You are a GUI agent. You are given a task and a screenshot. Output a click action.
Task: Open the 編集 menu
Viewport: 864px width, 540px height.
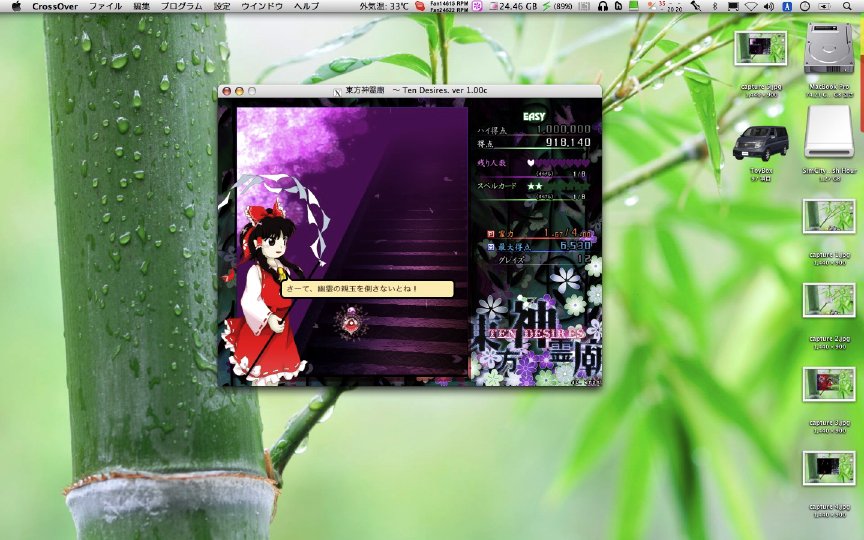(142, 7)
